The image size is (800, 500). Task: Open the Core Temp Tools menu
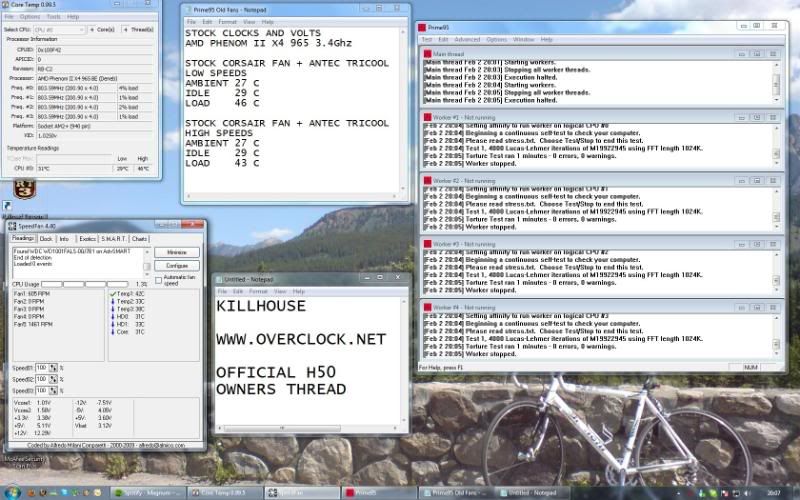click(54, 17)
